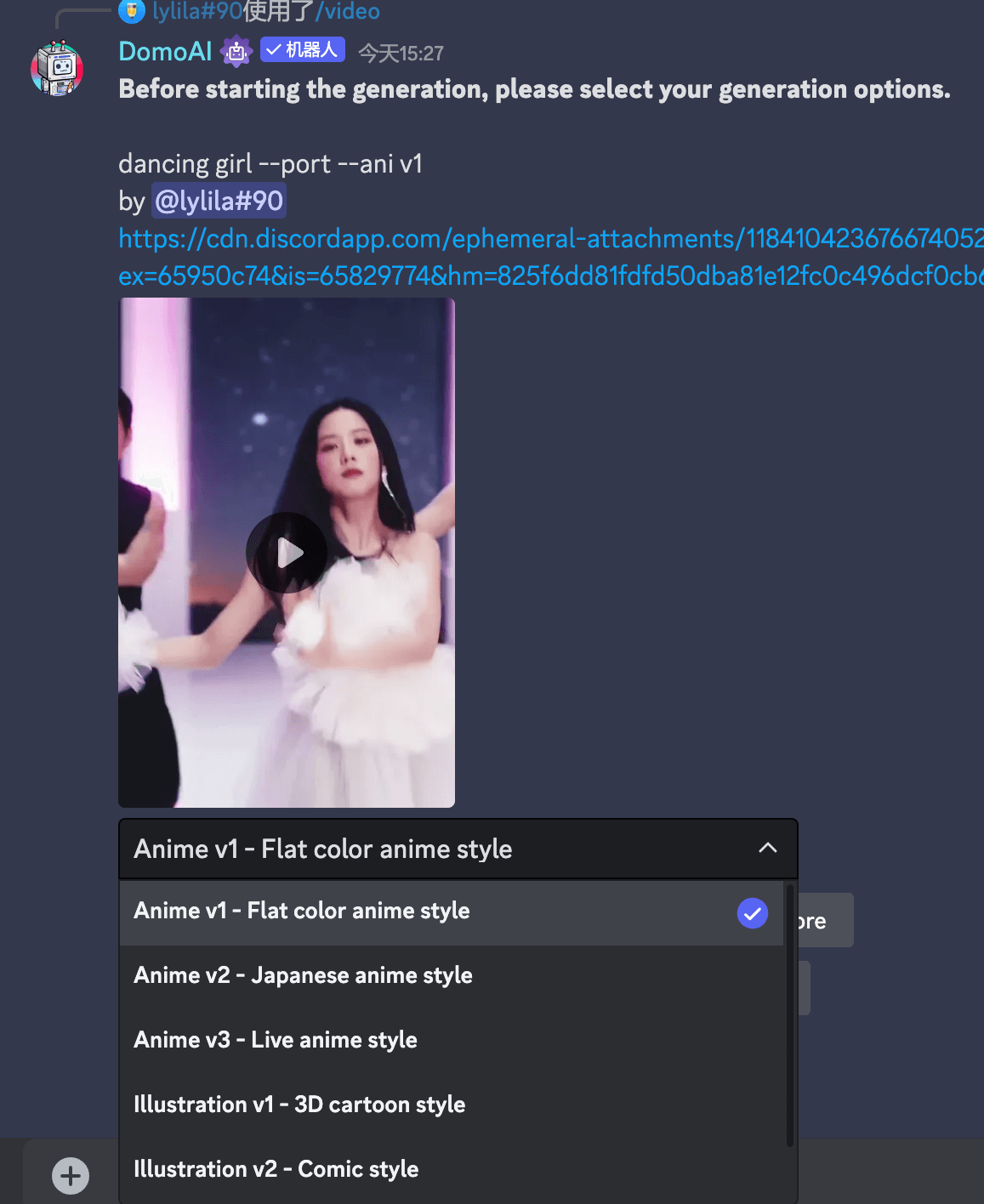
Task: Open the DomoAI username profile
Action: click(165, 52)
